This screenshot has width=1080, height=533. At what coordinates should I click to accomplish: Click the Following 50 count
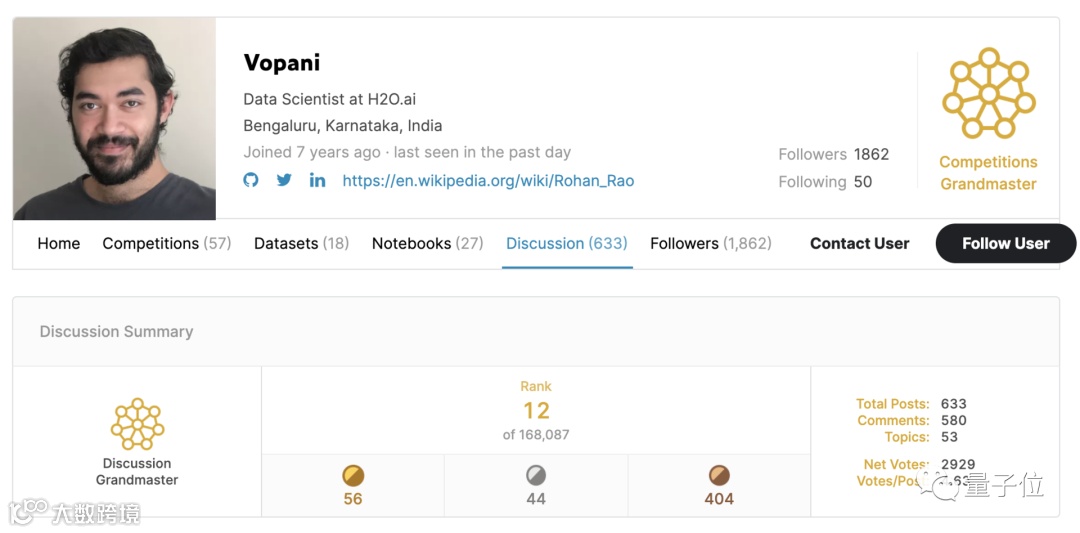click(x=825, y=182)
